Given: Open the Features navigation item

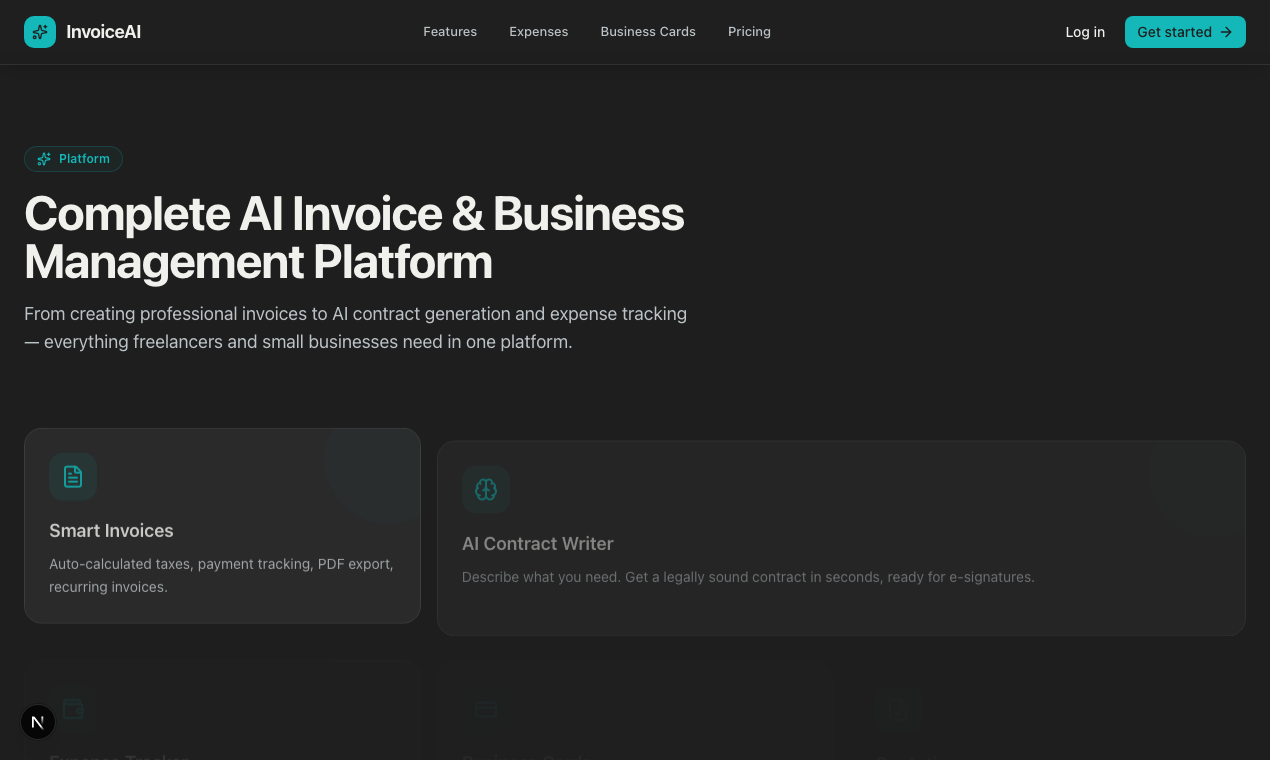Looking at the screenshot, I should click(450, 31).
